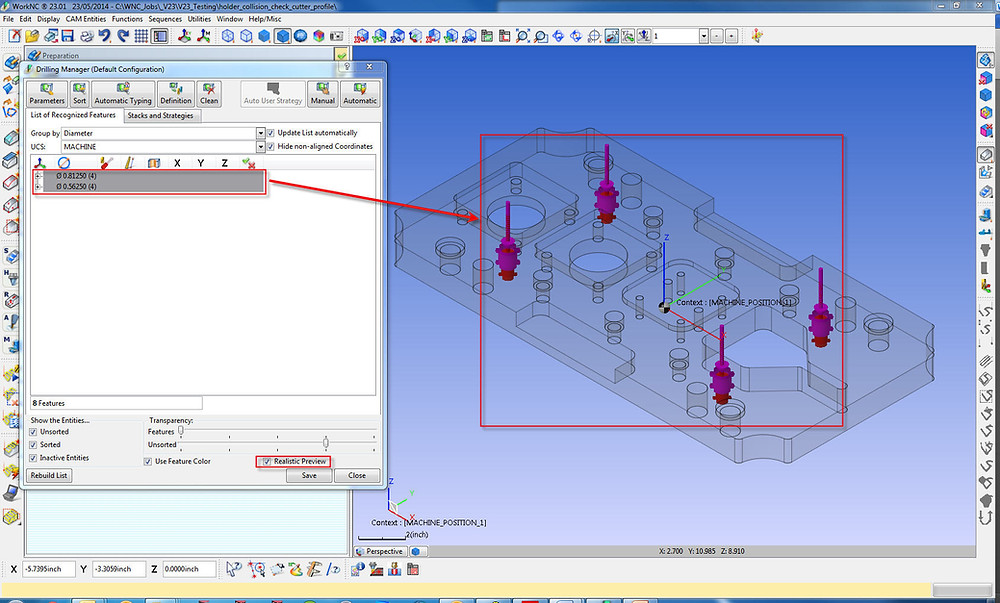The width and height of the screenshot is (1000, 603).
Task: Open the CAM Entities menu
Action: pyautogui.click(x=85, y=19)
